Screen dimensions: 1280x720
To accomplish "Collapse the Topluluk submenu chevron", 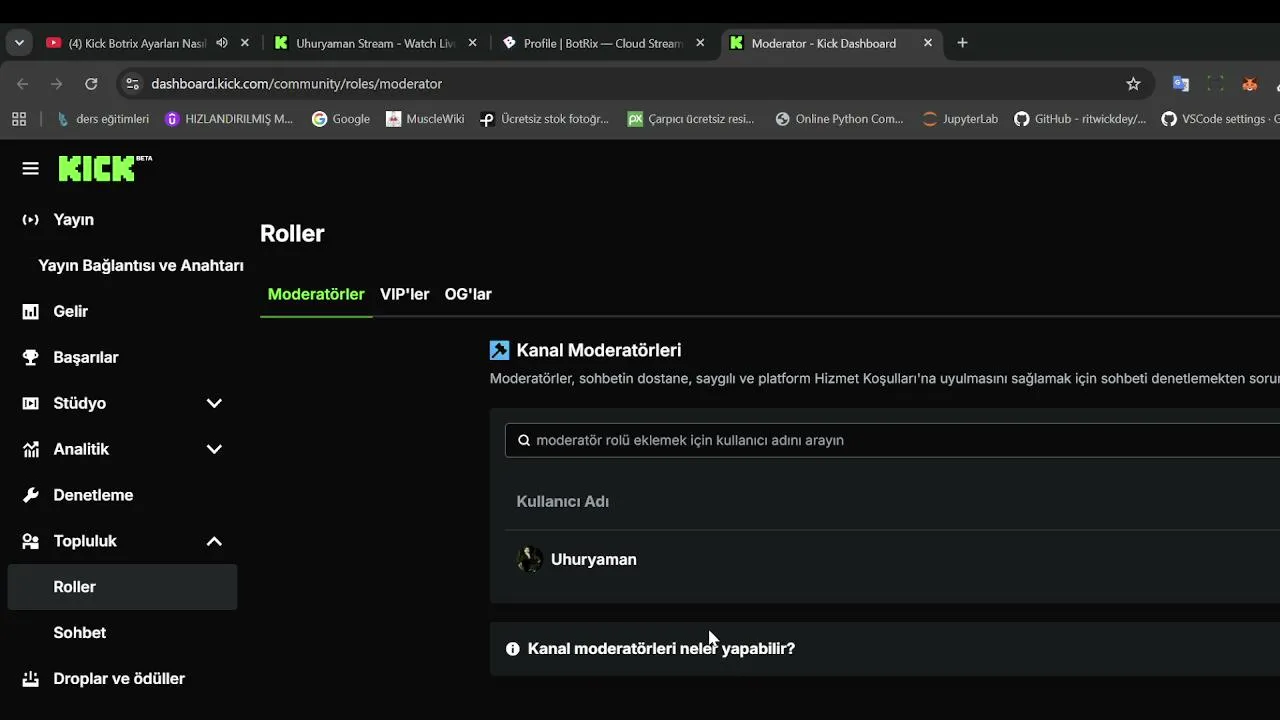I will tap(214, 542).
